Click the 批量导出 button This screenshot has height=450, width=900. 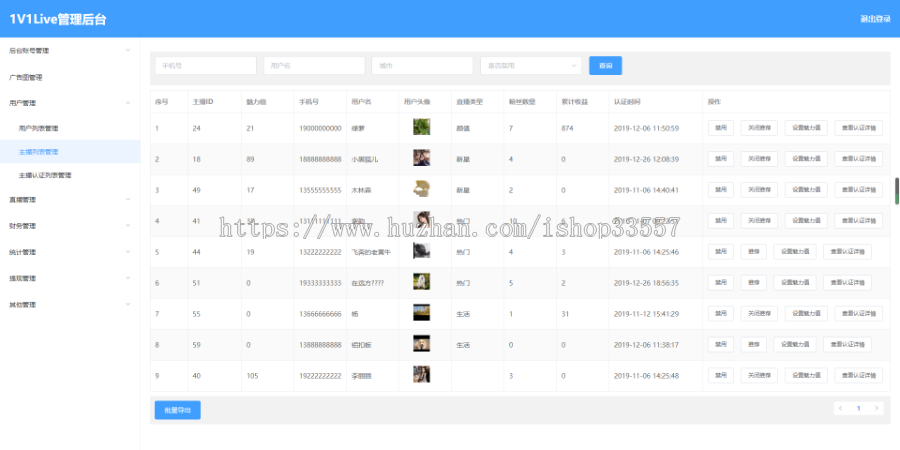click(178, 410)
